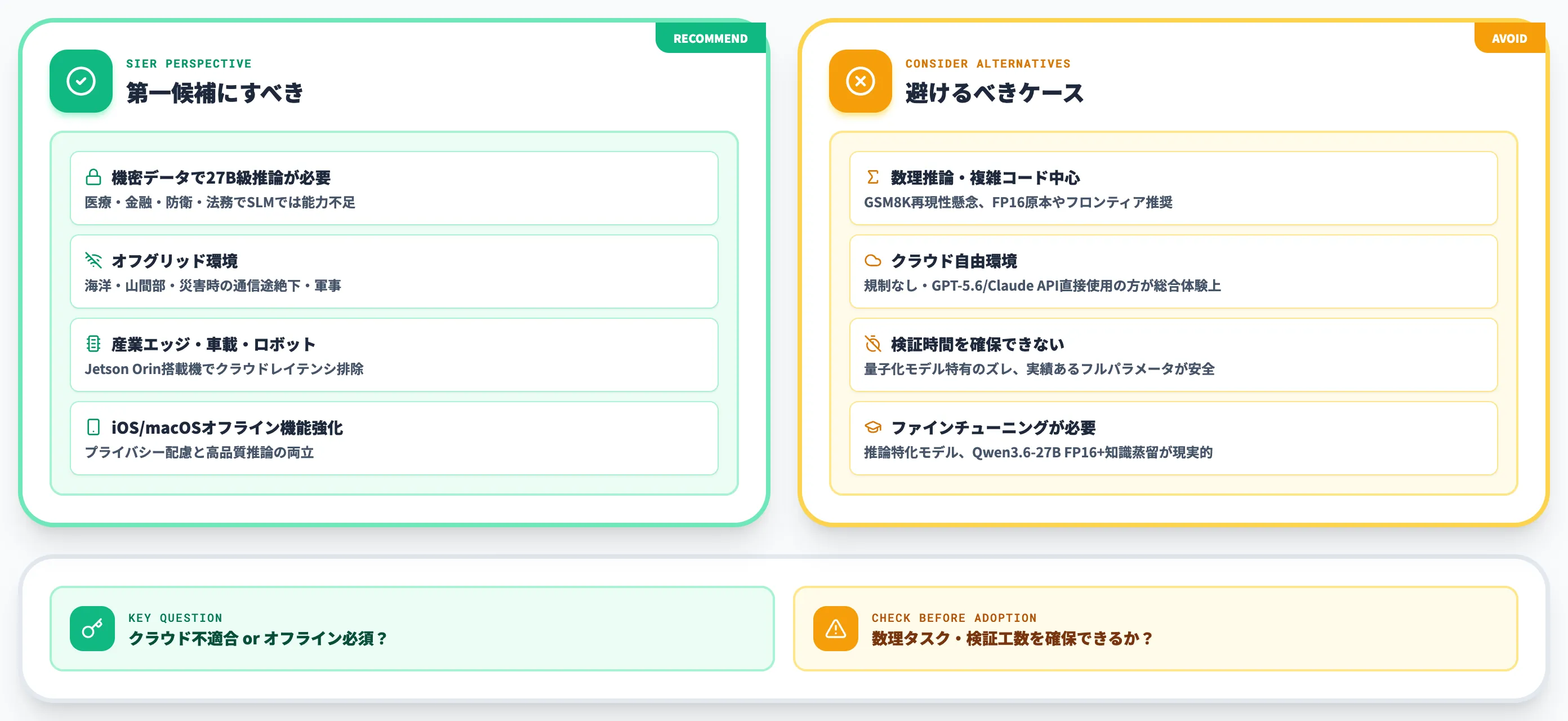Click the 第一候補にすべき heading
Viewport: 1568px width, 721px height.
pyautogui.click(x=215, y=93)
